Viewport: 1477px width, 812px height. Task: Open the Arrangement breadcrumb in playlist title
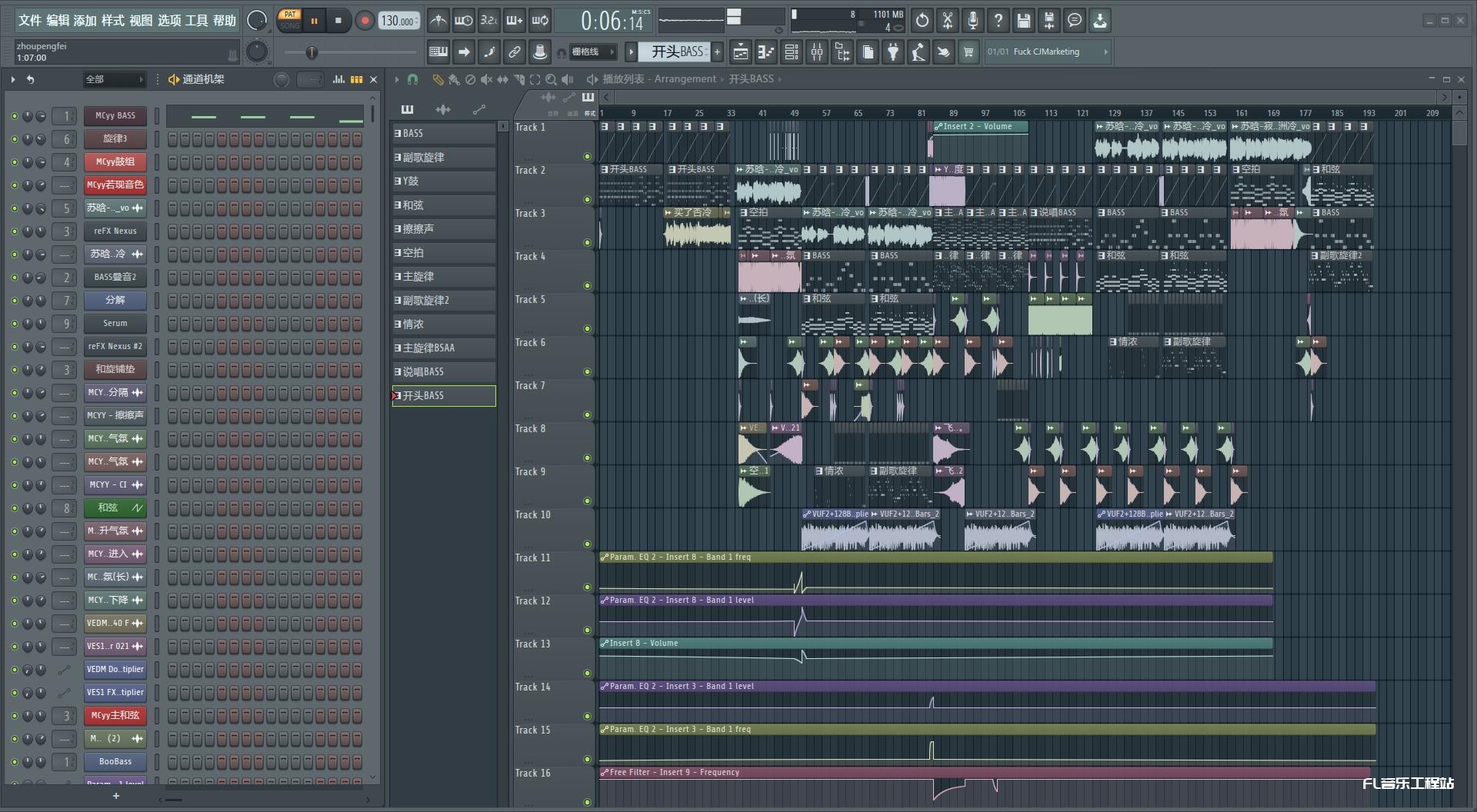685,79
